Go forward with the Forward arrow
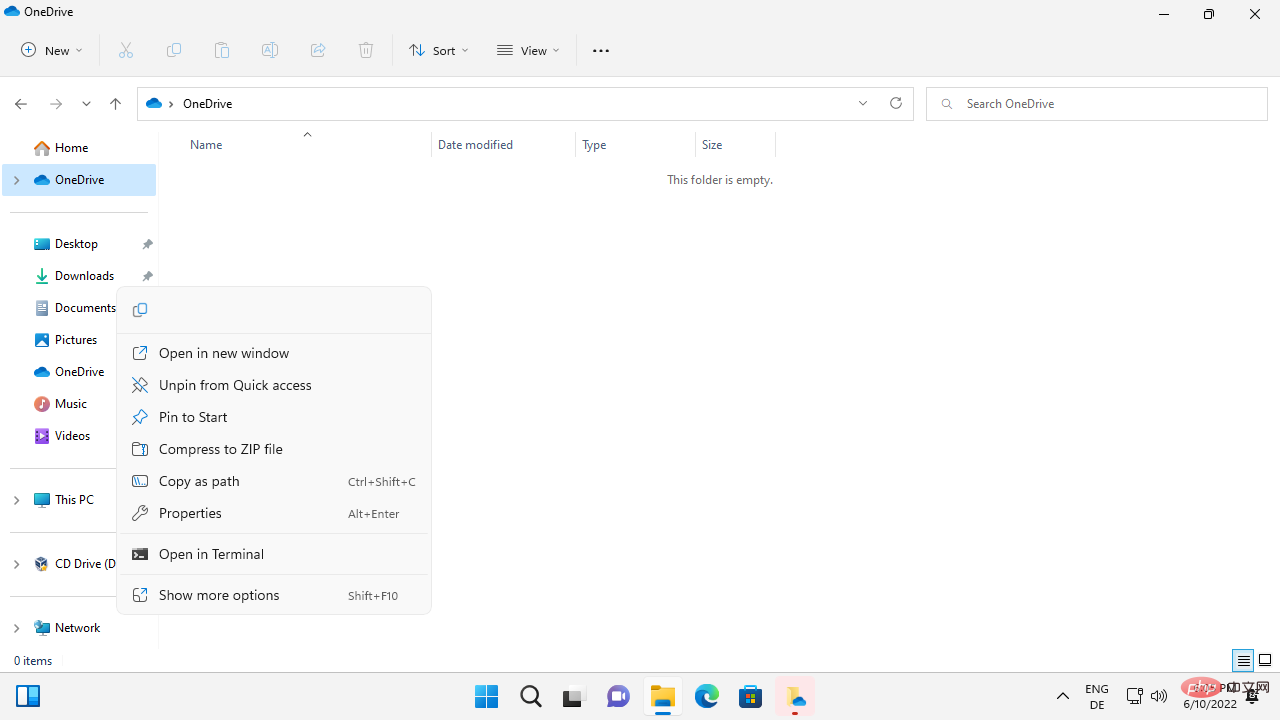The width and height of the screenshot is (1280, 720). (56, 104)
